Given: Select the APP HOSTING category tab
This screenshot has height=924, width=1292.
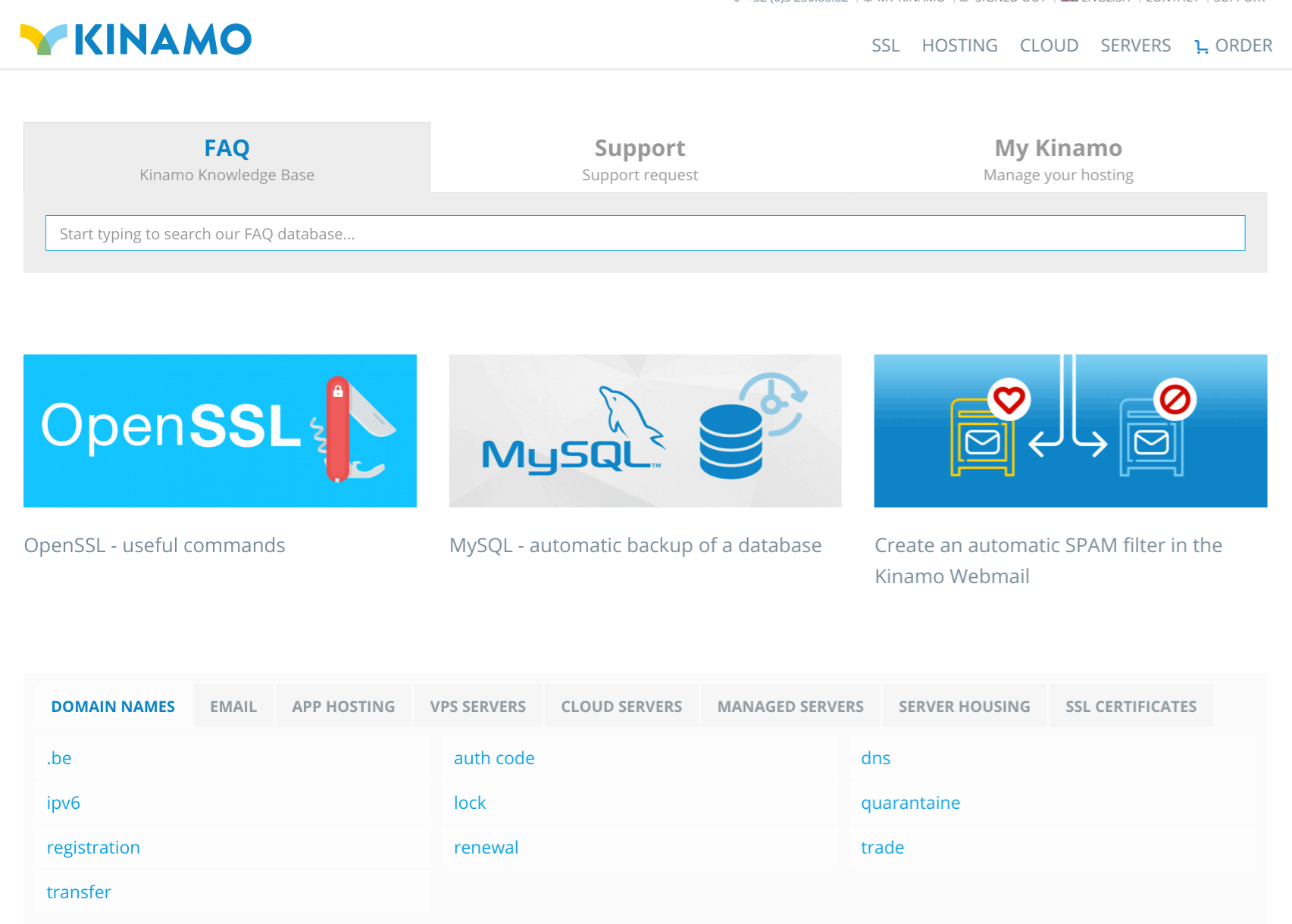Looking at the screenshot, I should pyautogui.click(x=343, y=706).
